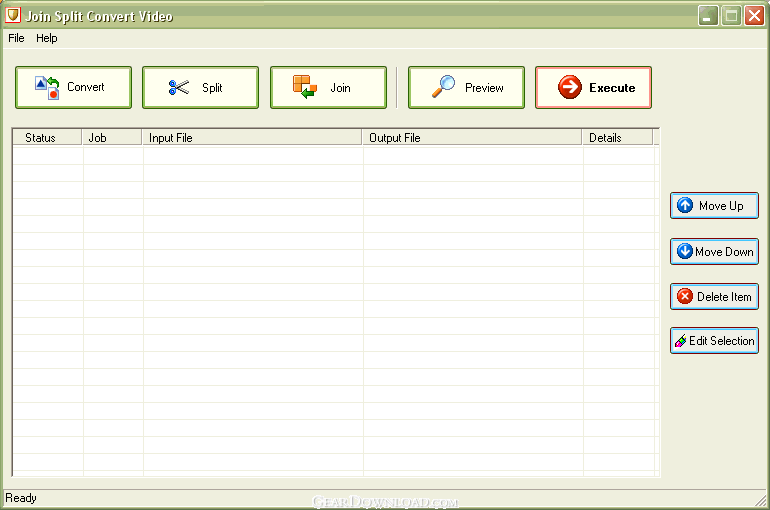Click the blue up-arrow Move Up icon
770x510 pixels.
pyautogui.click(x=685, y=205)
